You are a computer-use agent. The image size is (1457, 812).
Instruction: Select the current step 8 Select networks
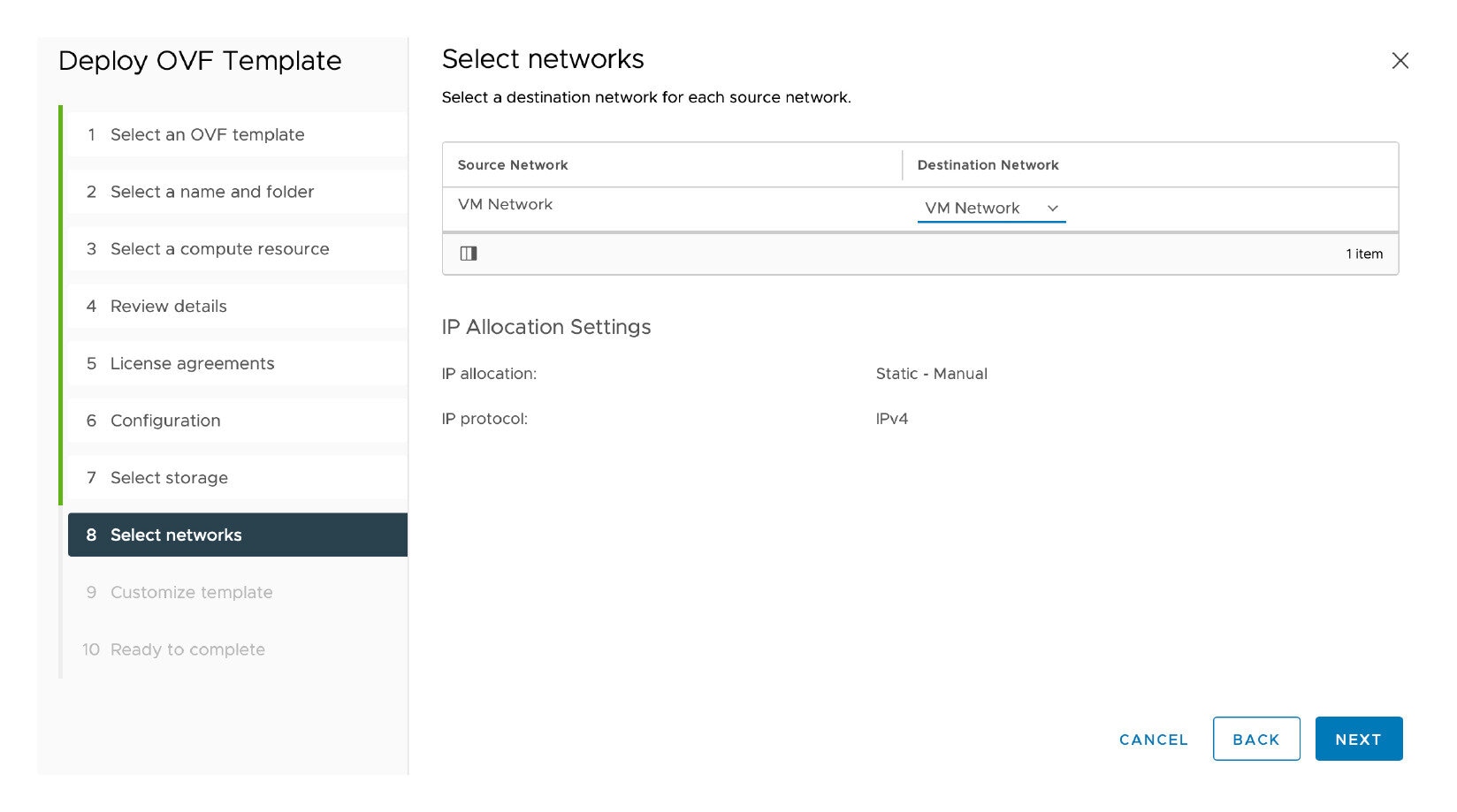point(176,535)
